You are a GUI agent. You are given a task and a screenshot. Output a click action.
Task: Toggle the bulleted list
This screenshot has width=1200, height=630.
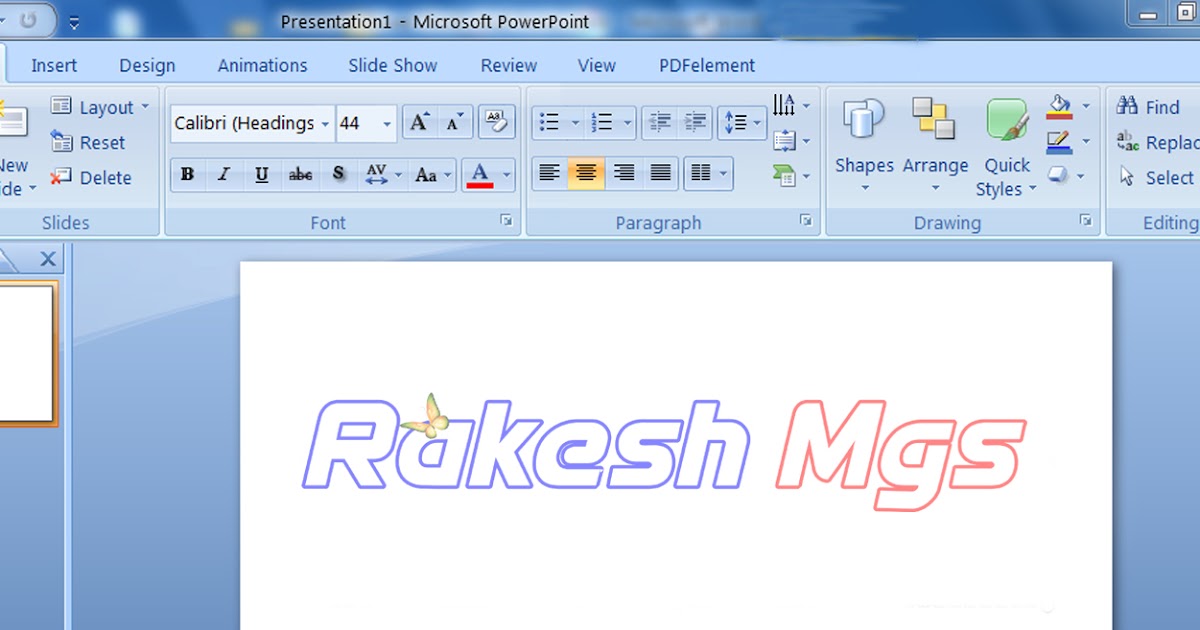pos(551,121)
